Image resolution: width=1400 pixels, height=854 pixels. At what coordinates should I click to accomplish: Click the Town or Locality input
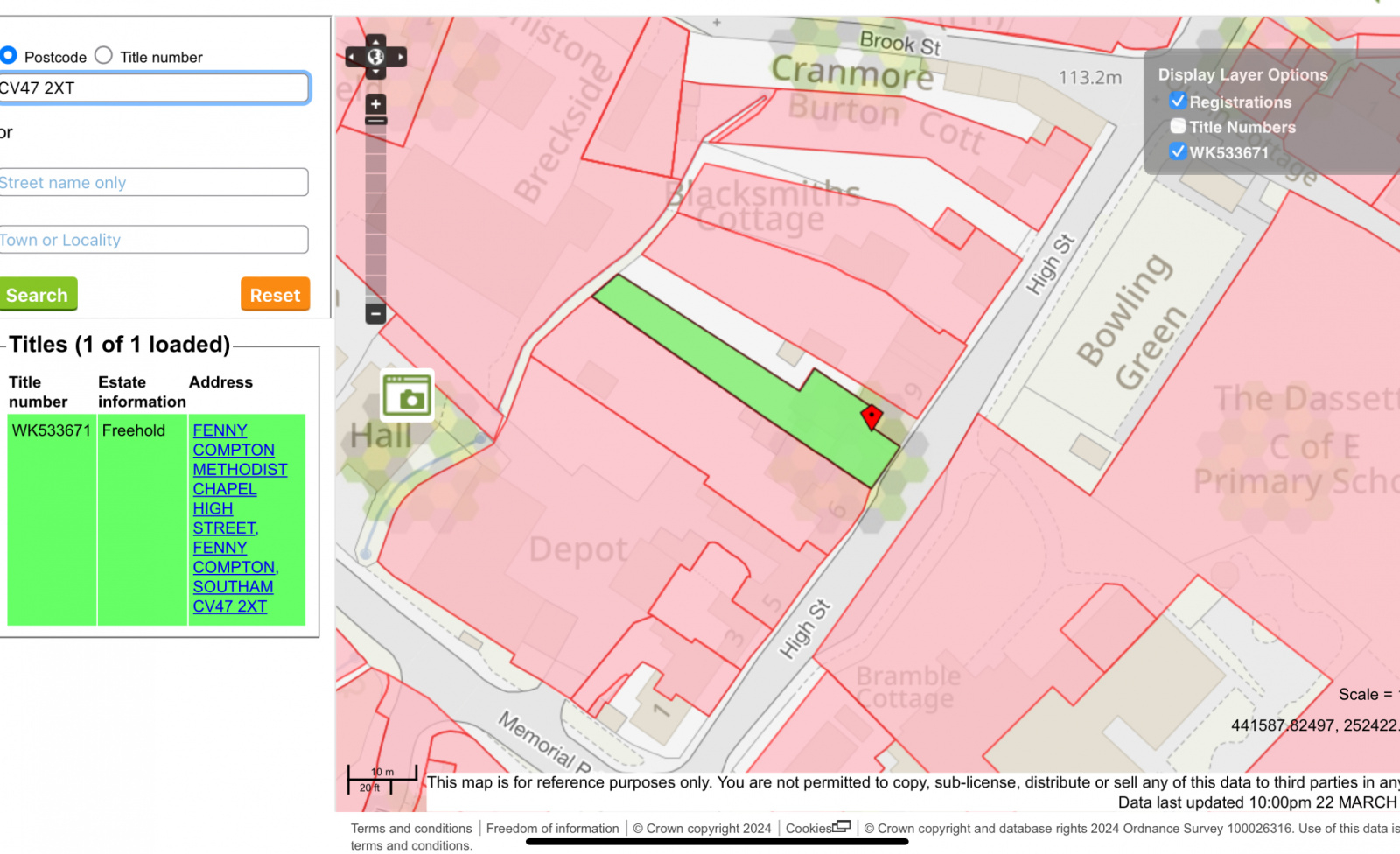pyautogui.click(x=153, y=240)
